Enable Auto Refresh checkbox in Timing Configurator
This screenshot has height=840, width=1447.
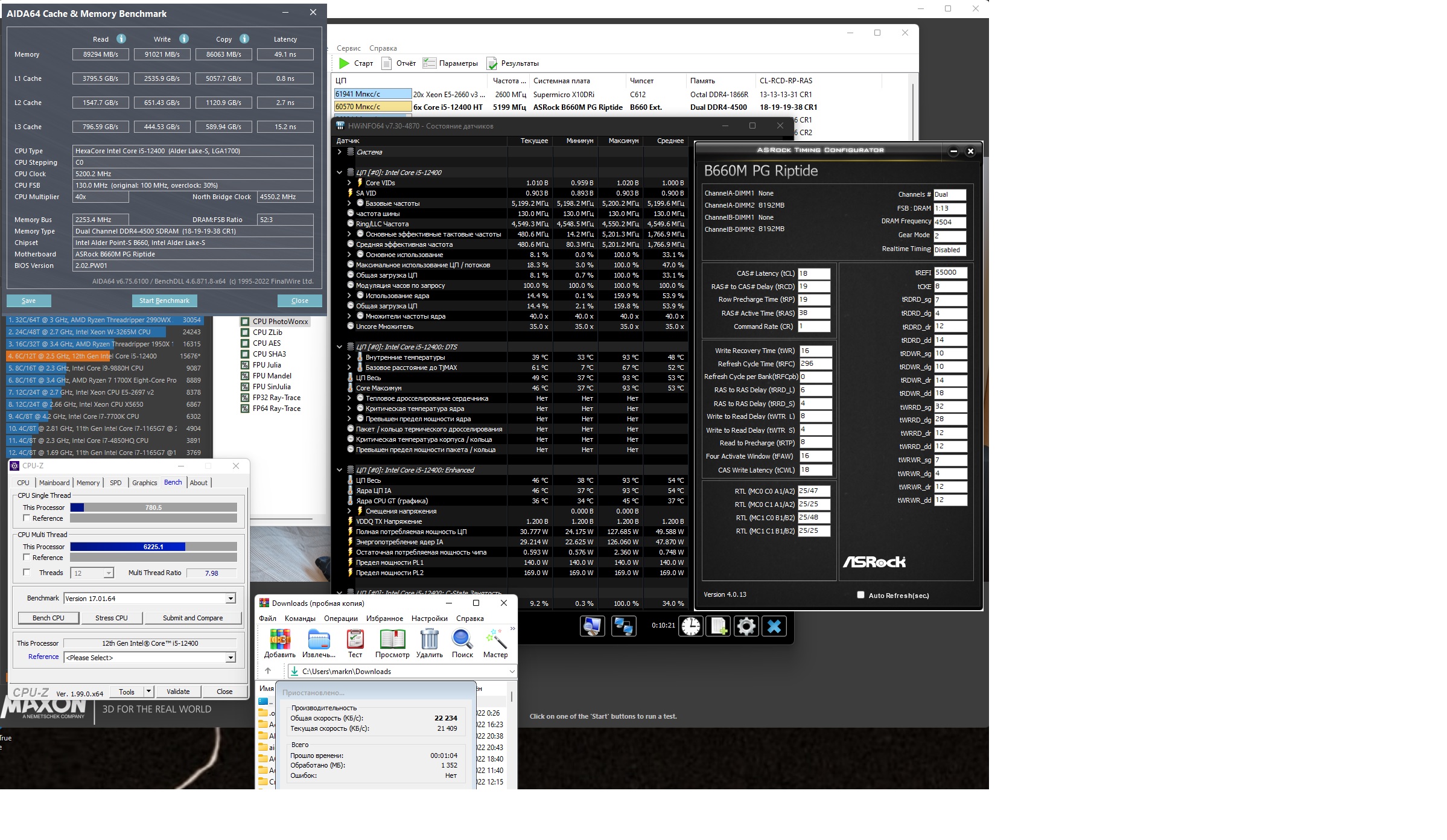860,595
